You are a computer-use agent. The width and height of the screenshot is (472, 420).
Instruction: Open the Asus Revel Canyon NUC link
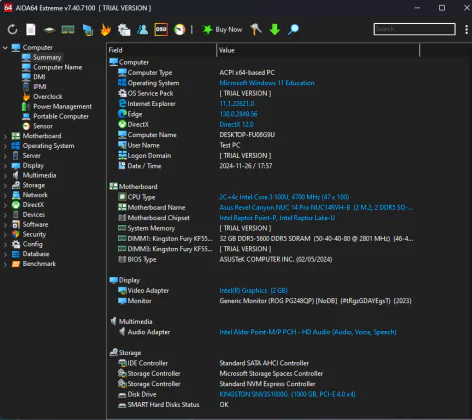point(316,207)
